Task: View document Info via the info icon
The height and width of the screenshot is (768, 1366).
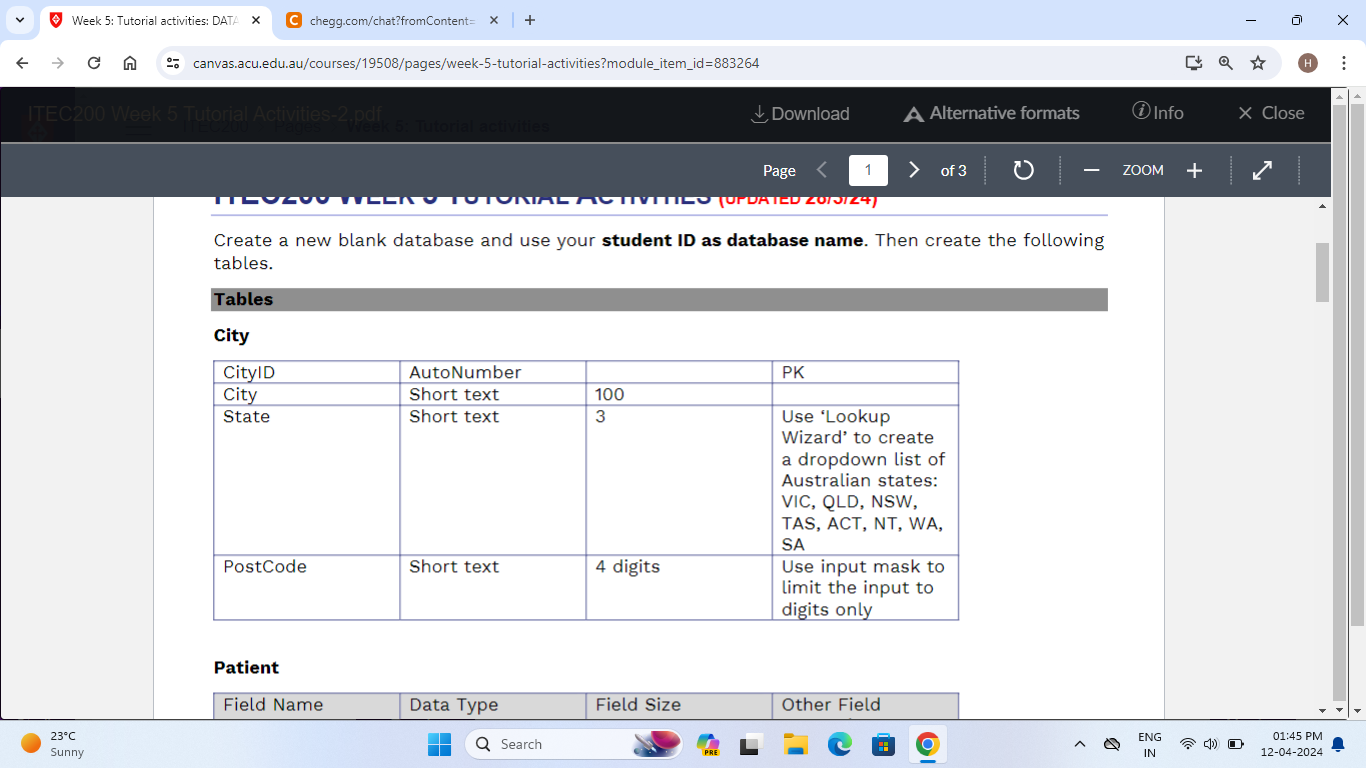Action: (x=1158, y=113)
